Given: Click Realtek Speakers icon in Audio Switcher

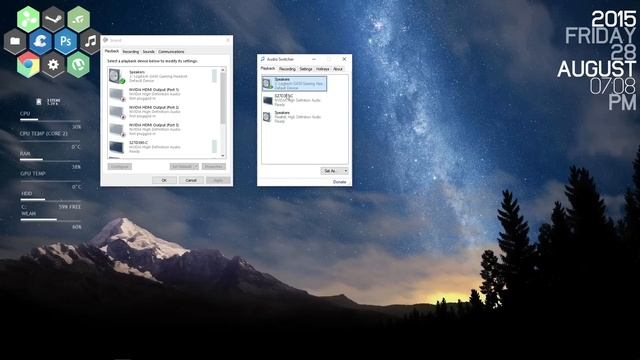Looking at the screenshot, I should point(267,117).
